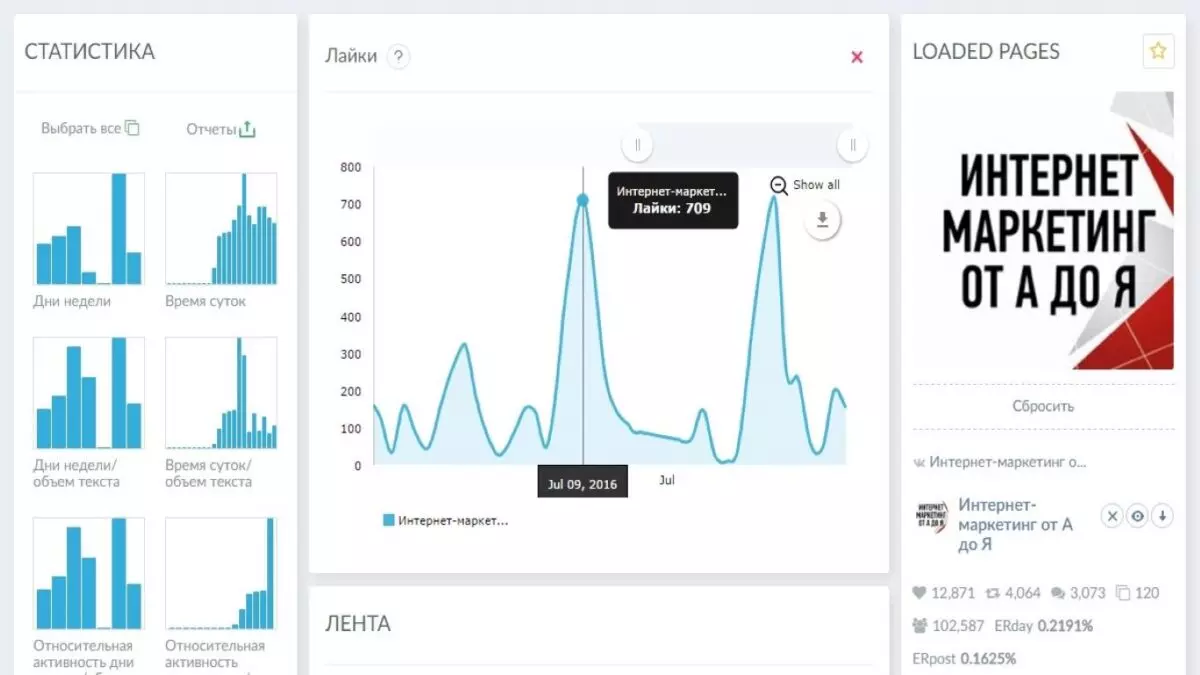Open the Дни недели chart thumbnail
The width and height of the screenshot is (1200, 675).
coord(89,229)
